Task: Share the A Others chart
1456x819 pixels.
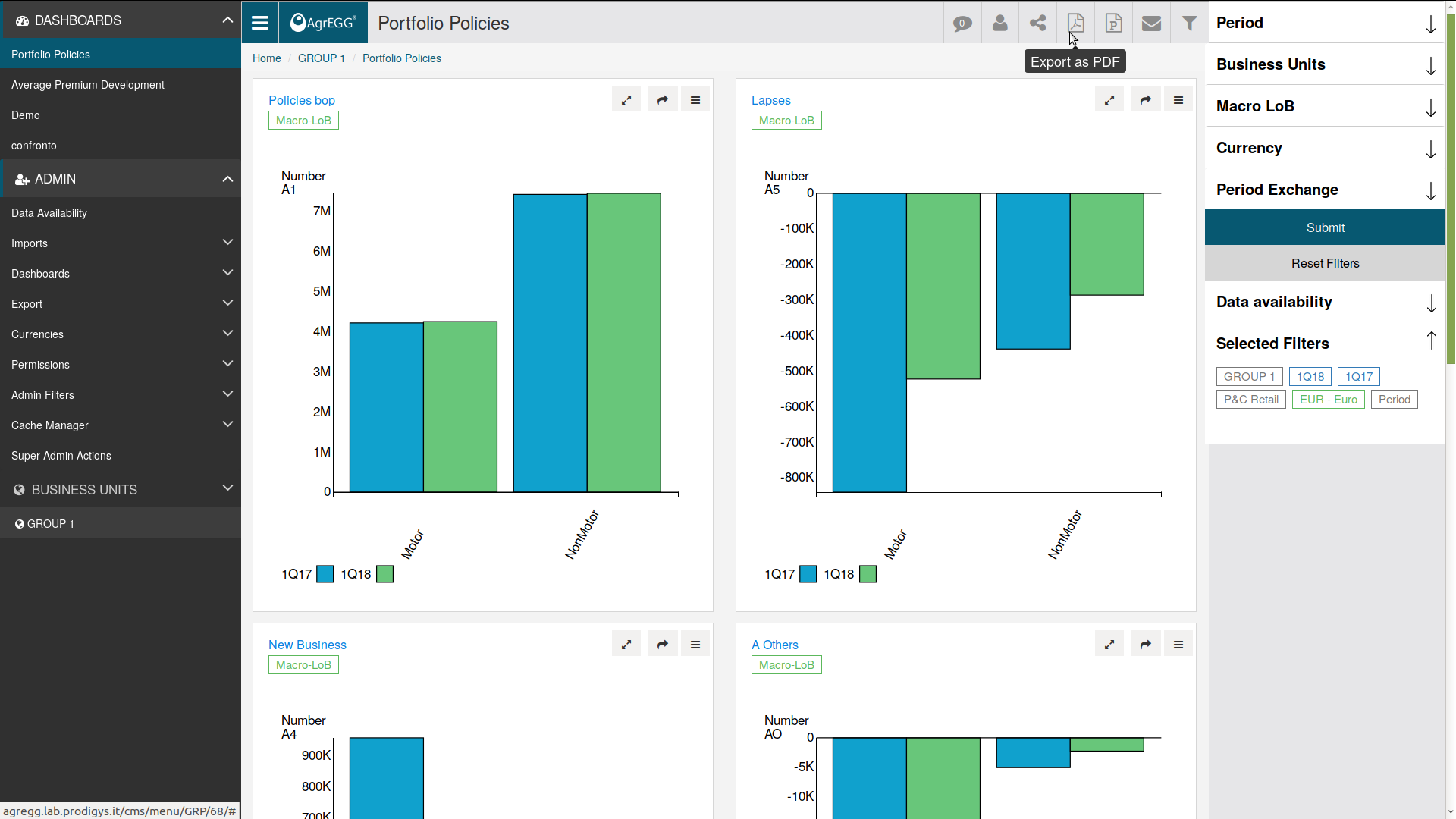Action: coord(1146,644)
